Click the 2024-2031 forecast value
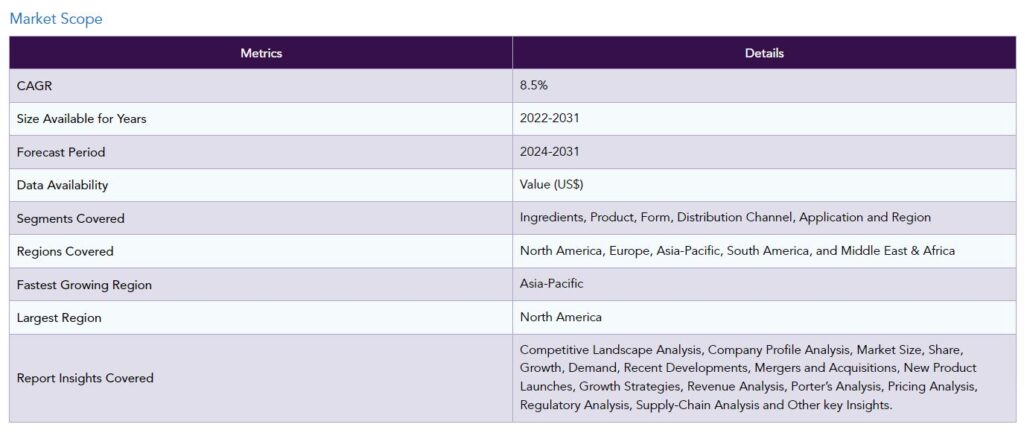Screen dimensions: 1024x433 [549, 152]
